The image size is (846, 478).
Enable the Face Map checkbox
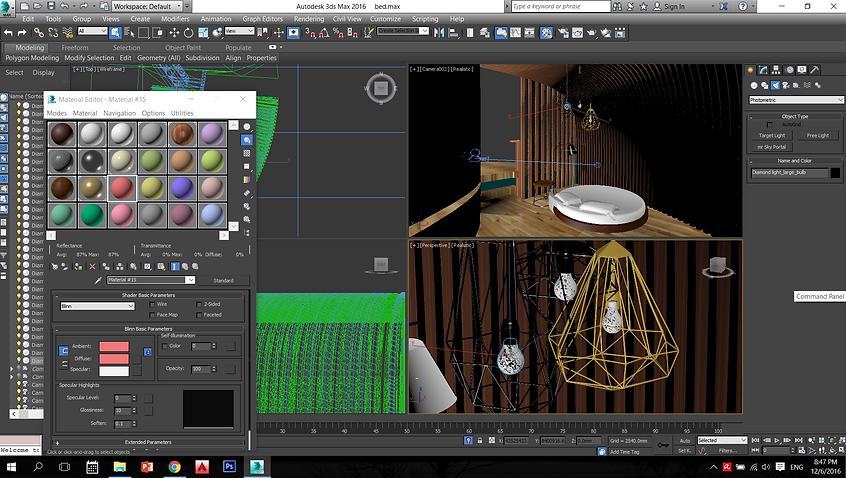[152, 315]
